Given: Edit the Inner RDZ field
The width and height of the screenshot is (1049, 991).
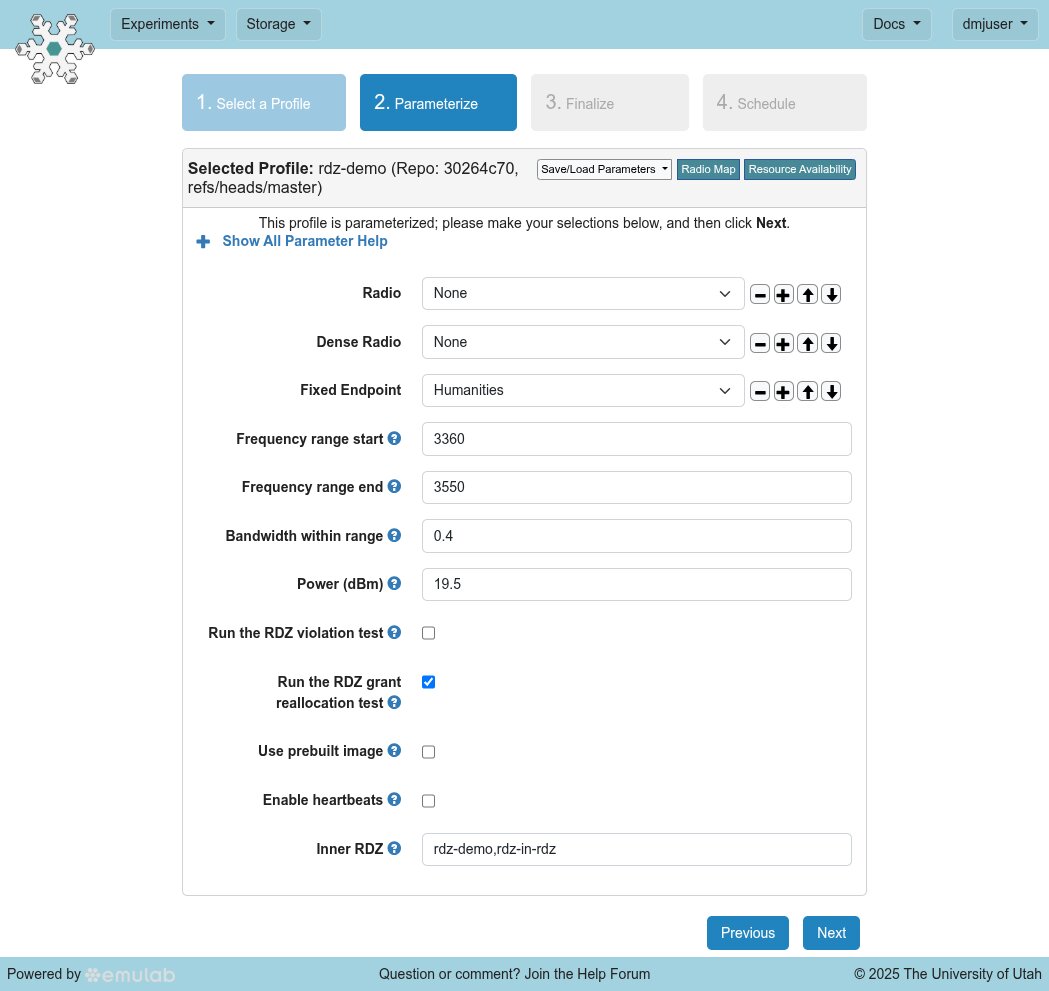Looking at the screenshot, I should click(636, 849).
